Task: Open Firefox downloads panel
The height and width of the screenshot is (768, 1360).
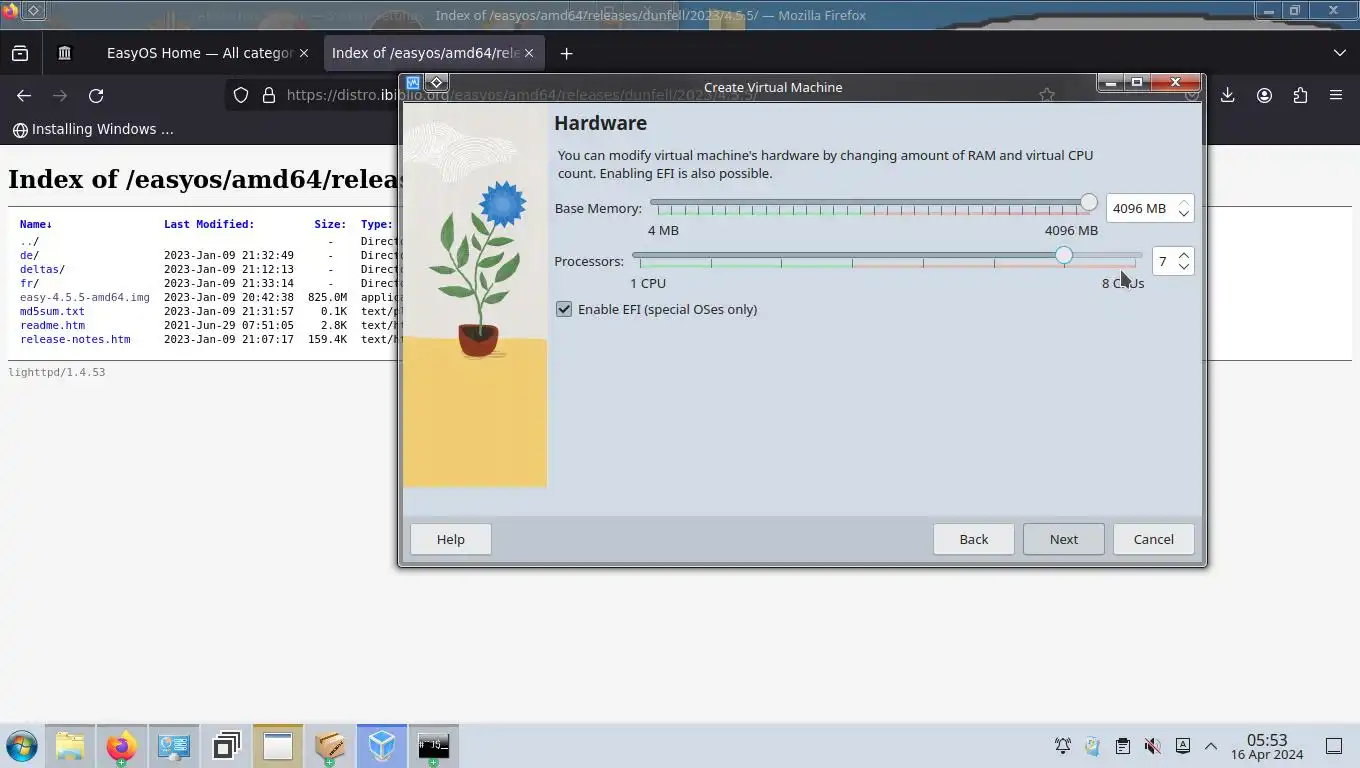Action: point(1228,95)
